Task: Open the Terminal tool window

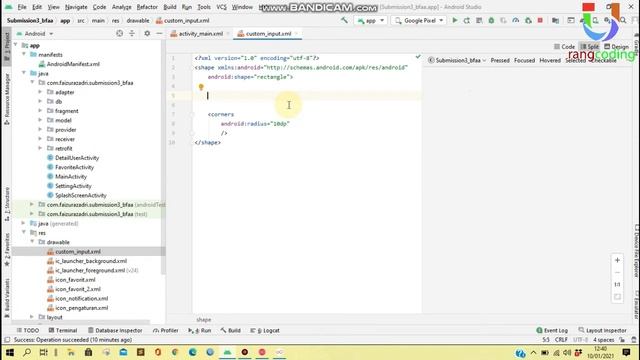Action: tap(63, 330)
